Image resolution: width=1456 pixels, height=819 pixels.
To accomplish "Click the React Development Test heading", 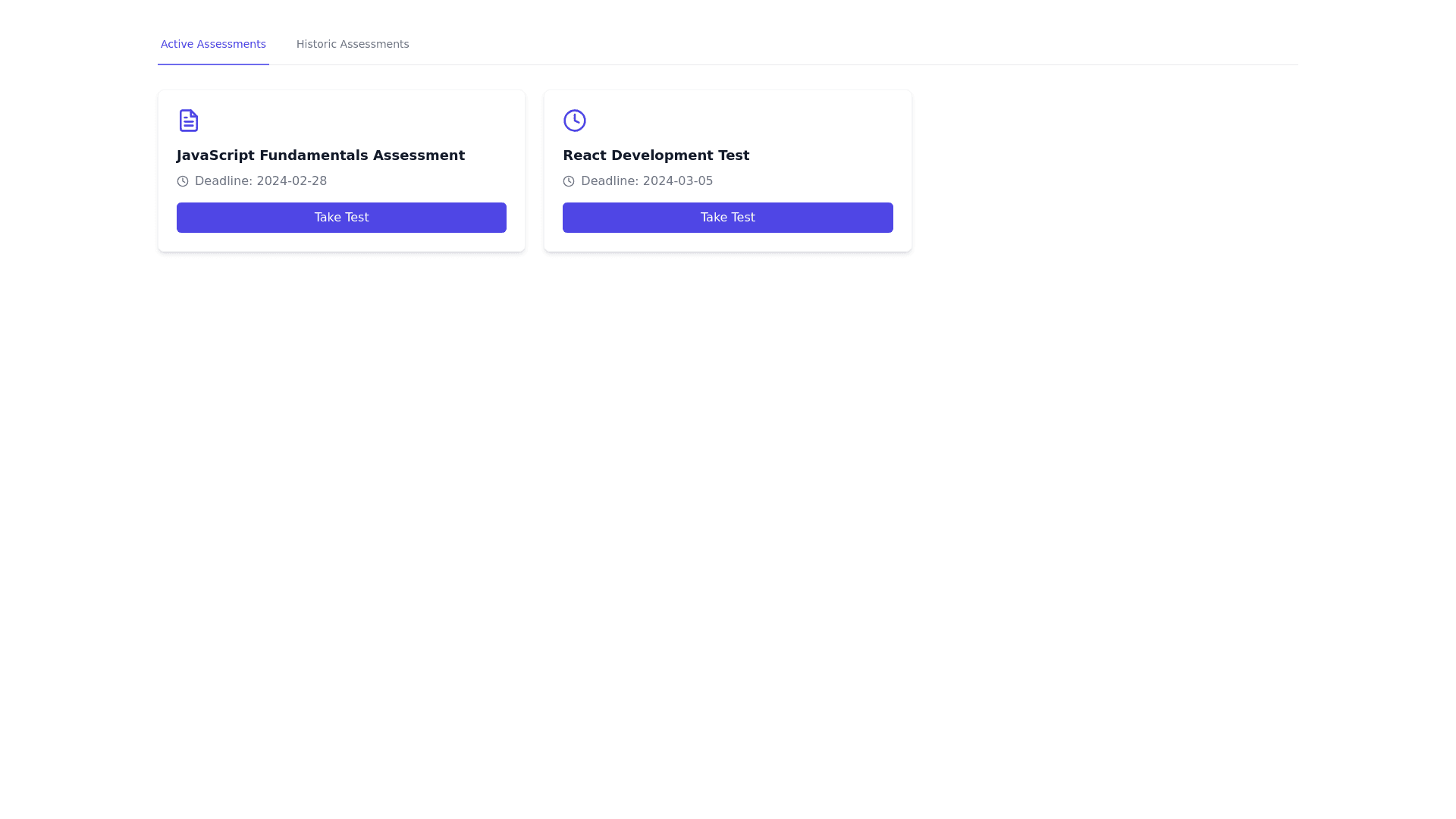I will [655, 155].
